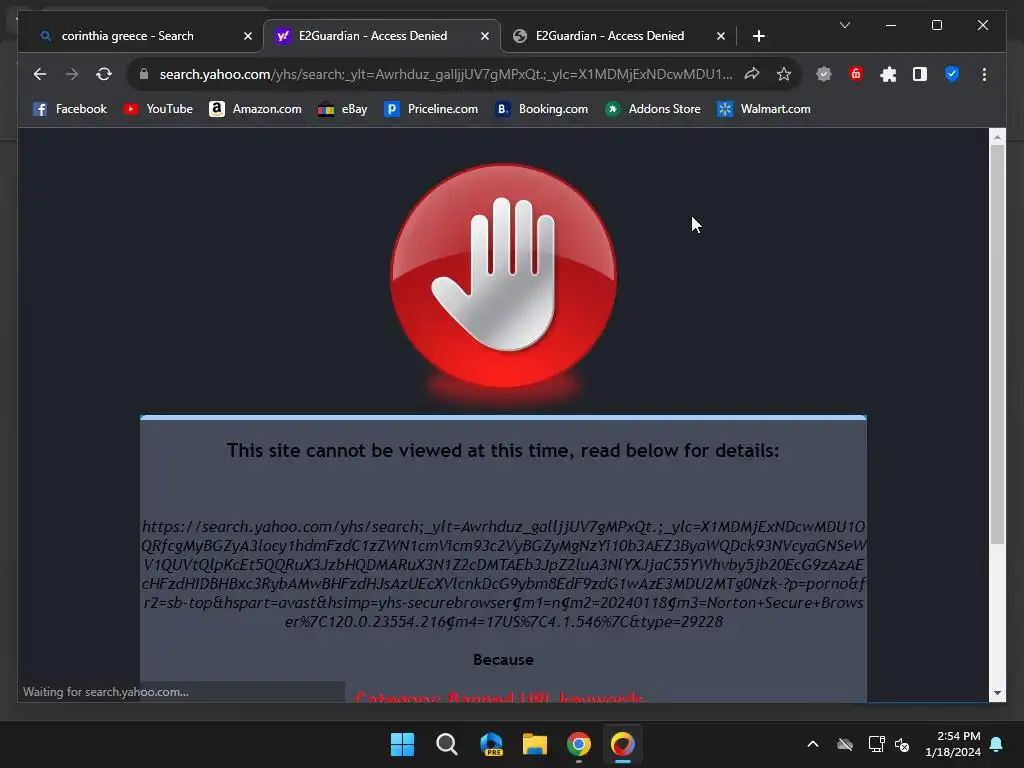Launch the PRE browser taskbar icon
The height and width of the screenshot is (768, 1024).
(490, 744)
